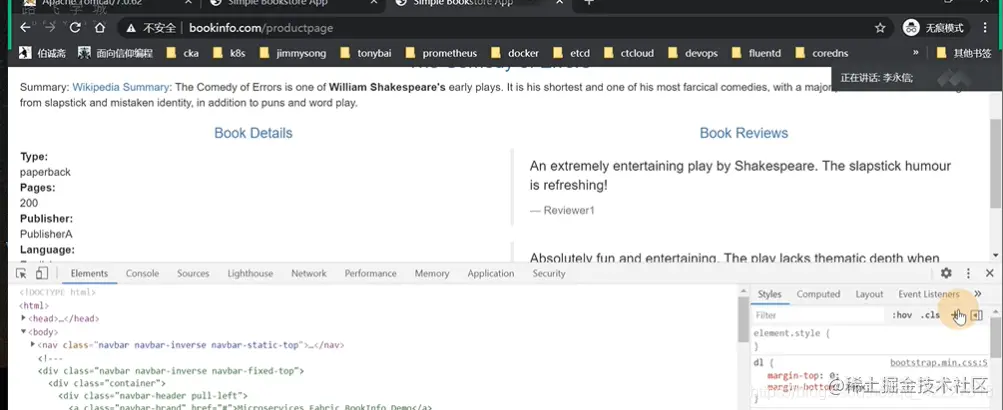Image resolution: width=1003 pixels, height=410 pixels.
Task: Select the Styles sidebar tab
Action: 770,294
